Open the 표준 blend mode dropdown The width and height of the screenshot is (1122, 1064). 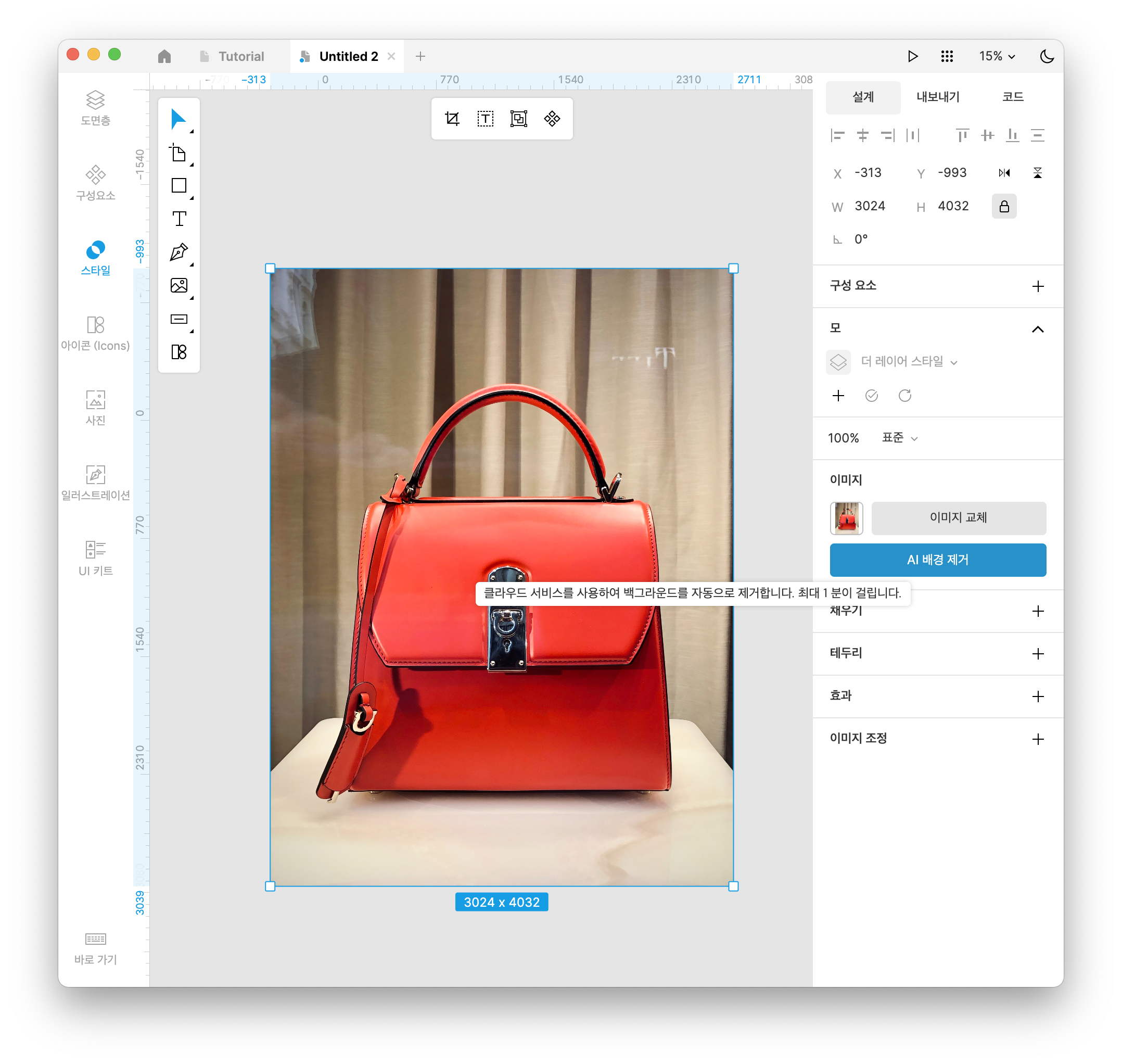(899, 437)
